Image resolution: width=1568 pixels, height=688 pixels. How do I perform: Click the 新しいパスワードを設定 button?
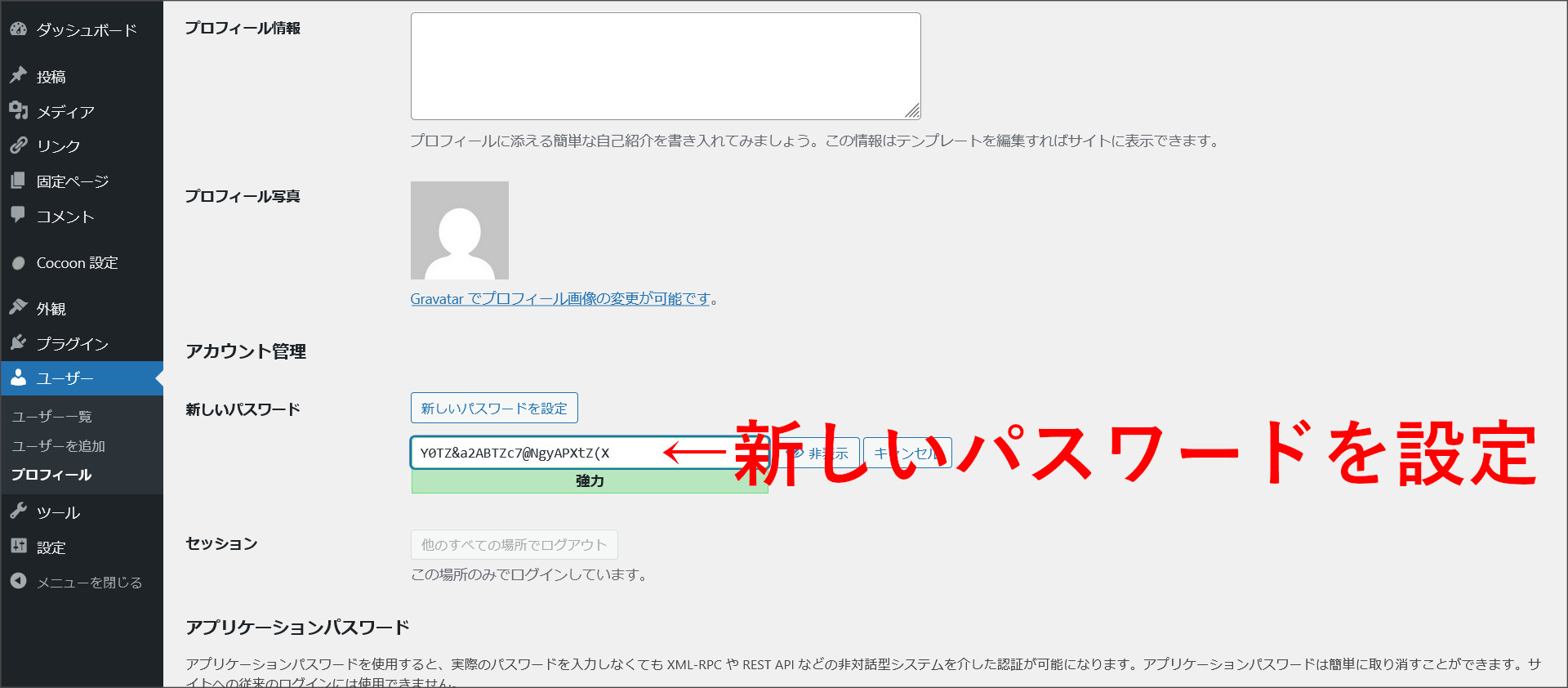[x=494, y=408]
